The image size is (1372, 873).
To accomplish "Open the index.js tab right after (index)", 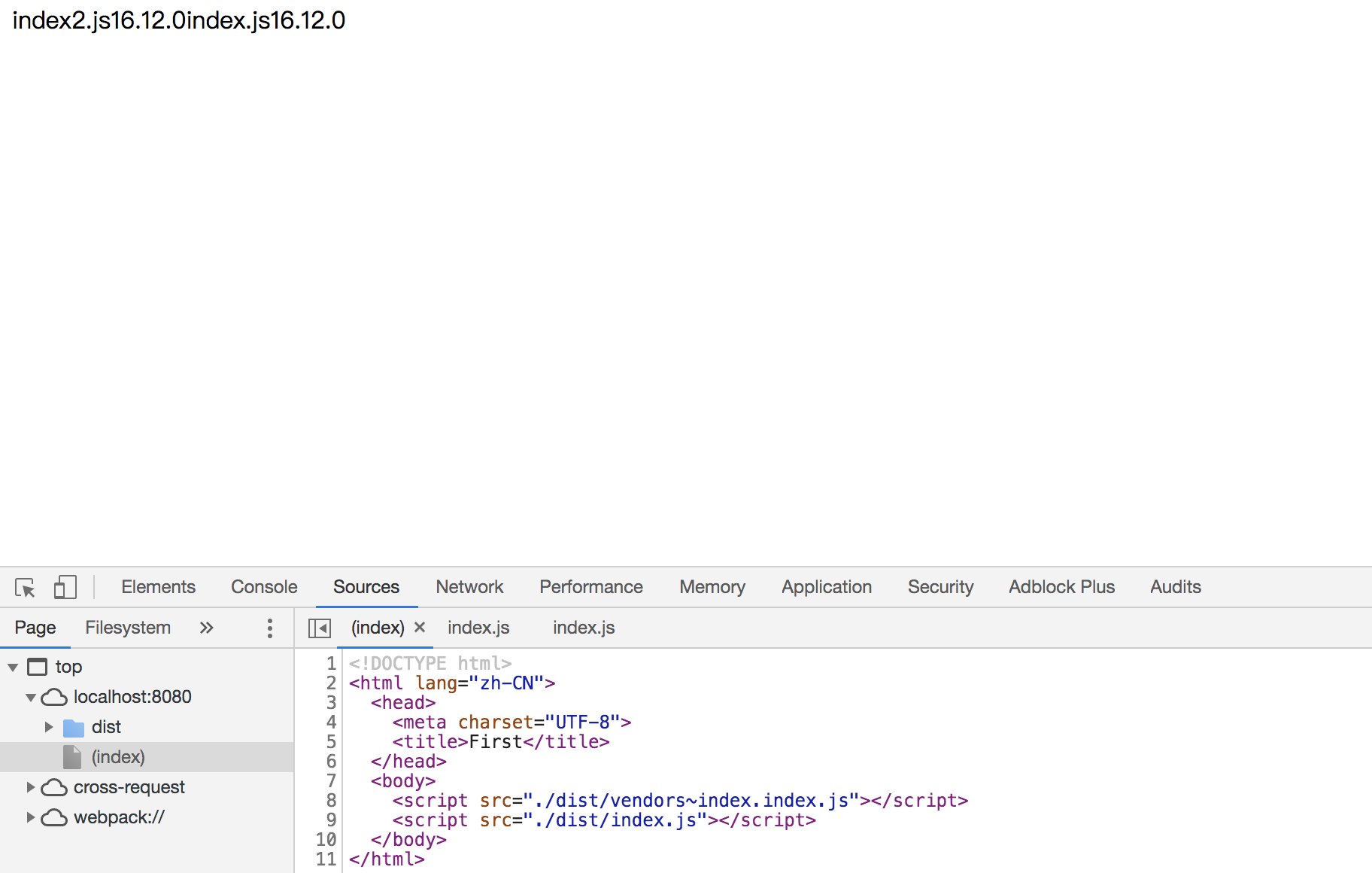I will 478,628.
